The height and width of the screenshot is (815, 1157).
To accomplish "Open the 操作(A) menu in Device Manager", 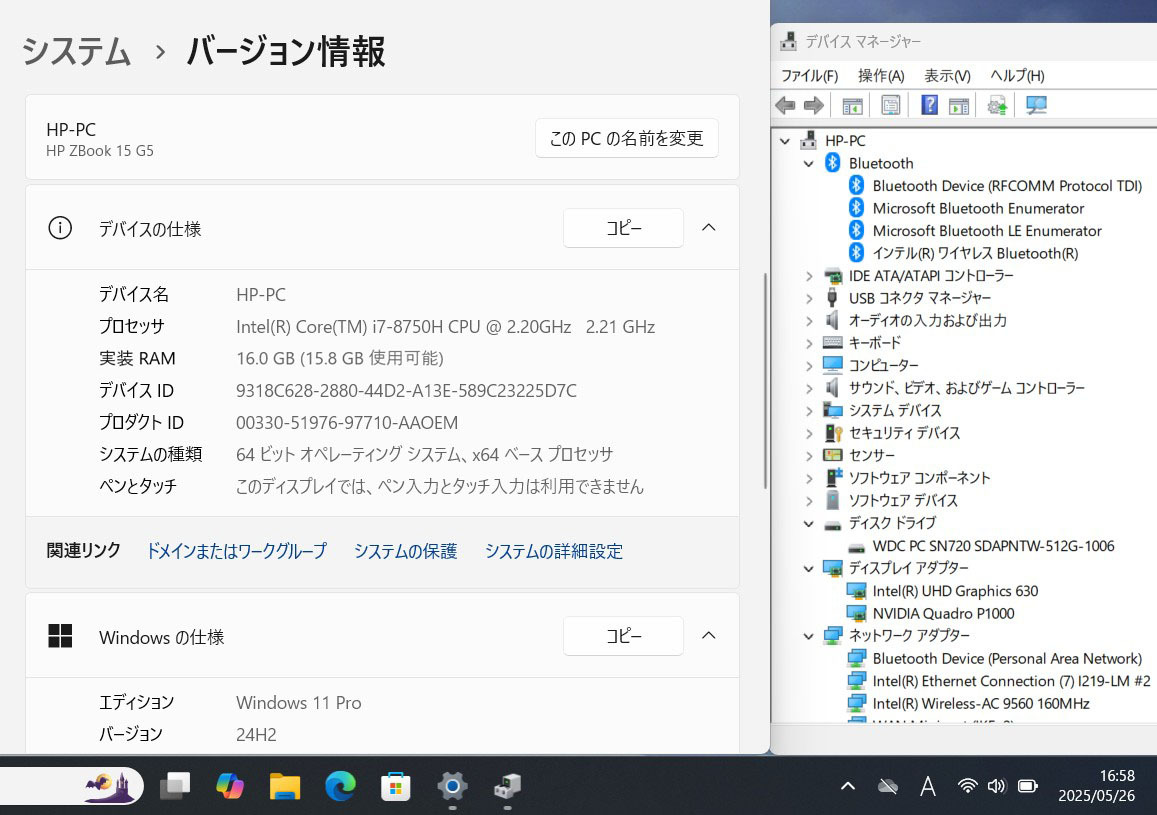I will pyautogui.click(x=881, y=75).
